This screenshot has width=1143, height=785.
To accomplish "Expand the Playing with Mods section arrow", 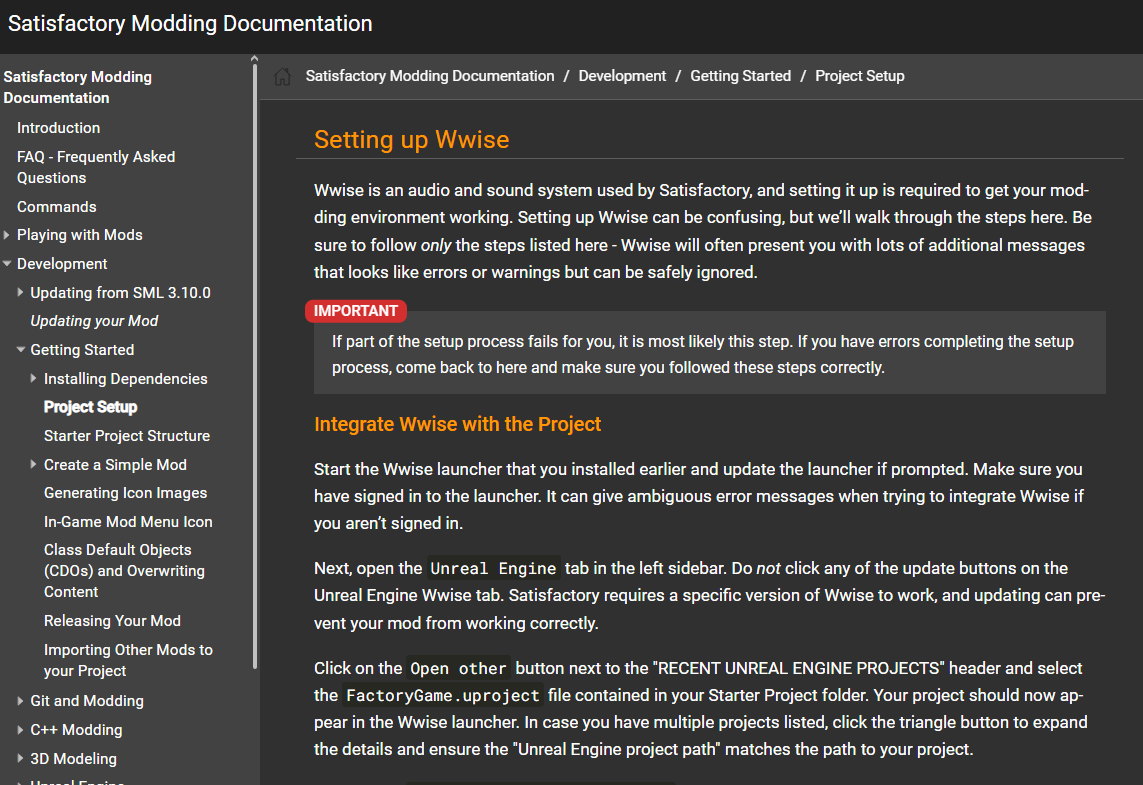I will click(7, 235).
